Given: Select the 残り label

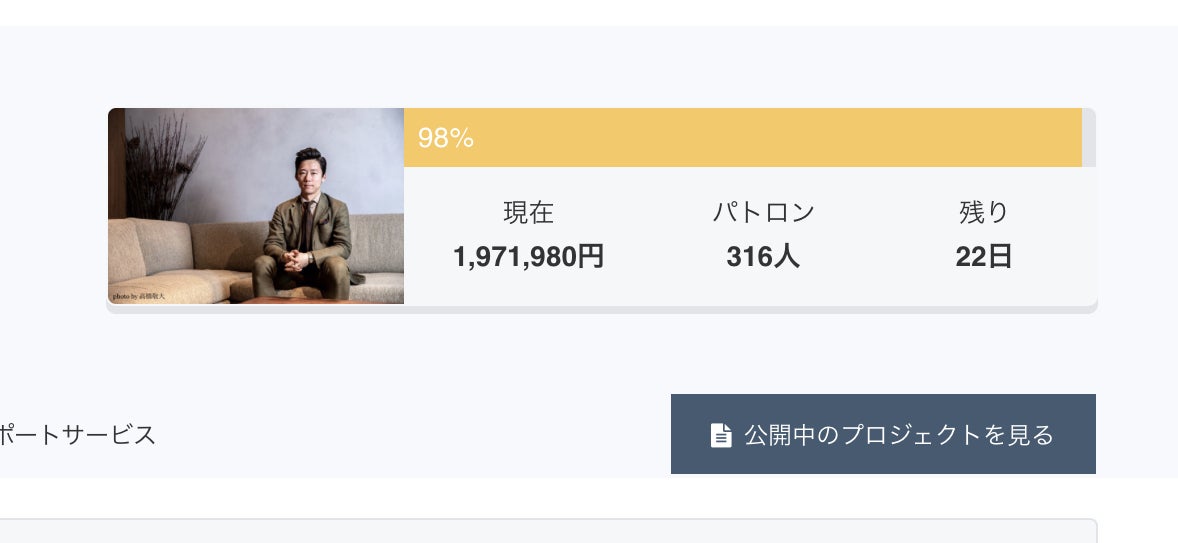Looking at the screenshot, I should coord(984,212).
